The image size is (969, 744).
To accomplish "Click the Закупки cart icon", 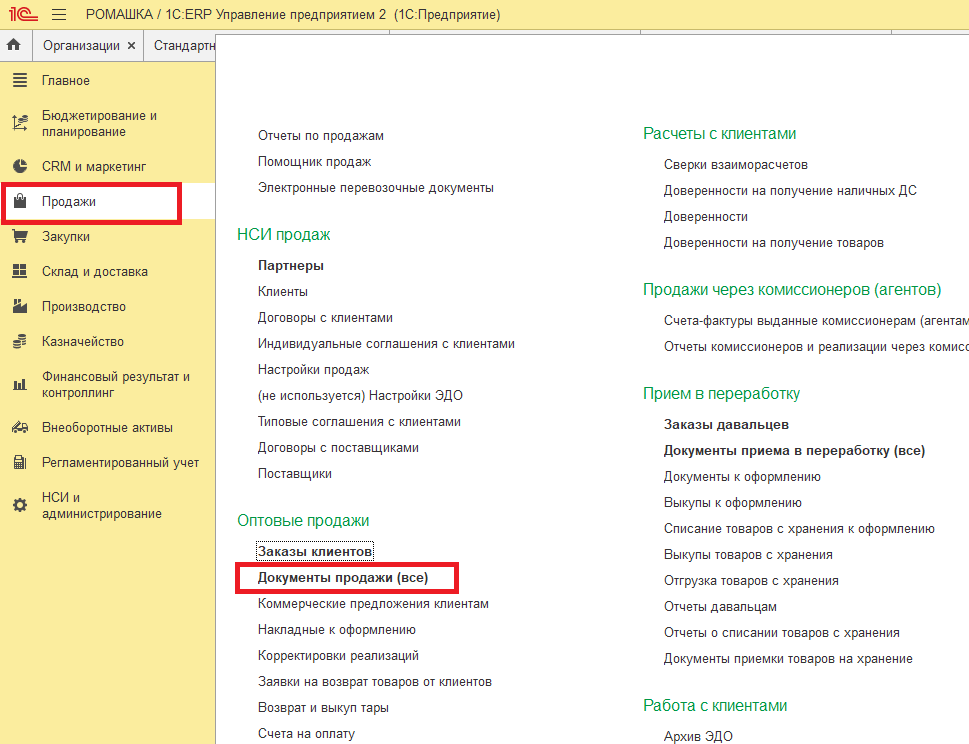I will pos(20,236).
